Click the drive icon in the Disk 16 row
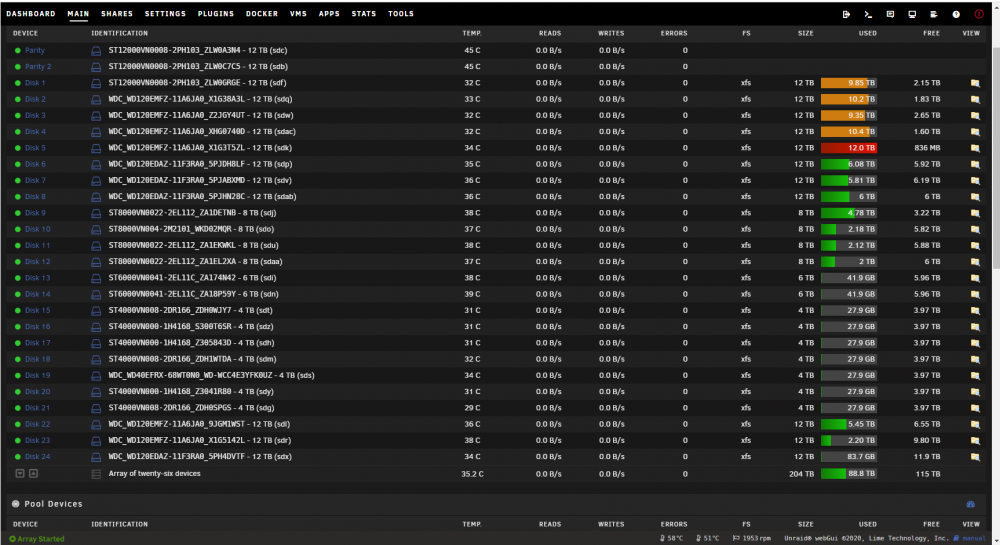 pos(96,326)
